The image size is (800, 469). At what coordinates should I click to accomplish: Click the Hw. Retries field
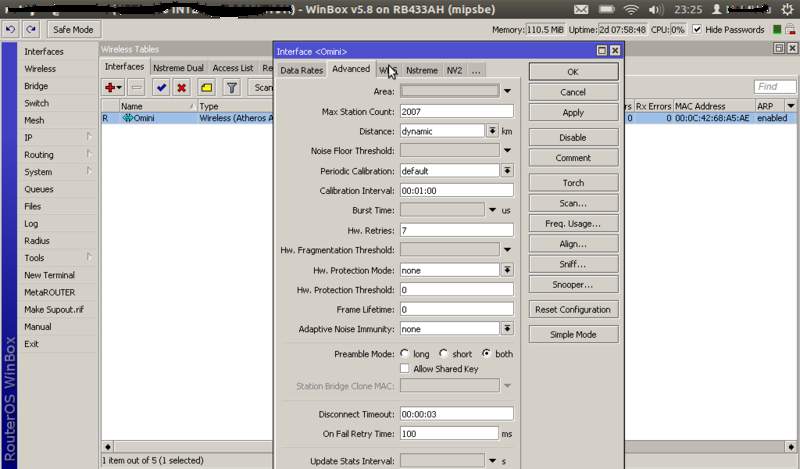[x=456, y=230]
